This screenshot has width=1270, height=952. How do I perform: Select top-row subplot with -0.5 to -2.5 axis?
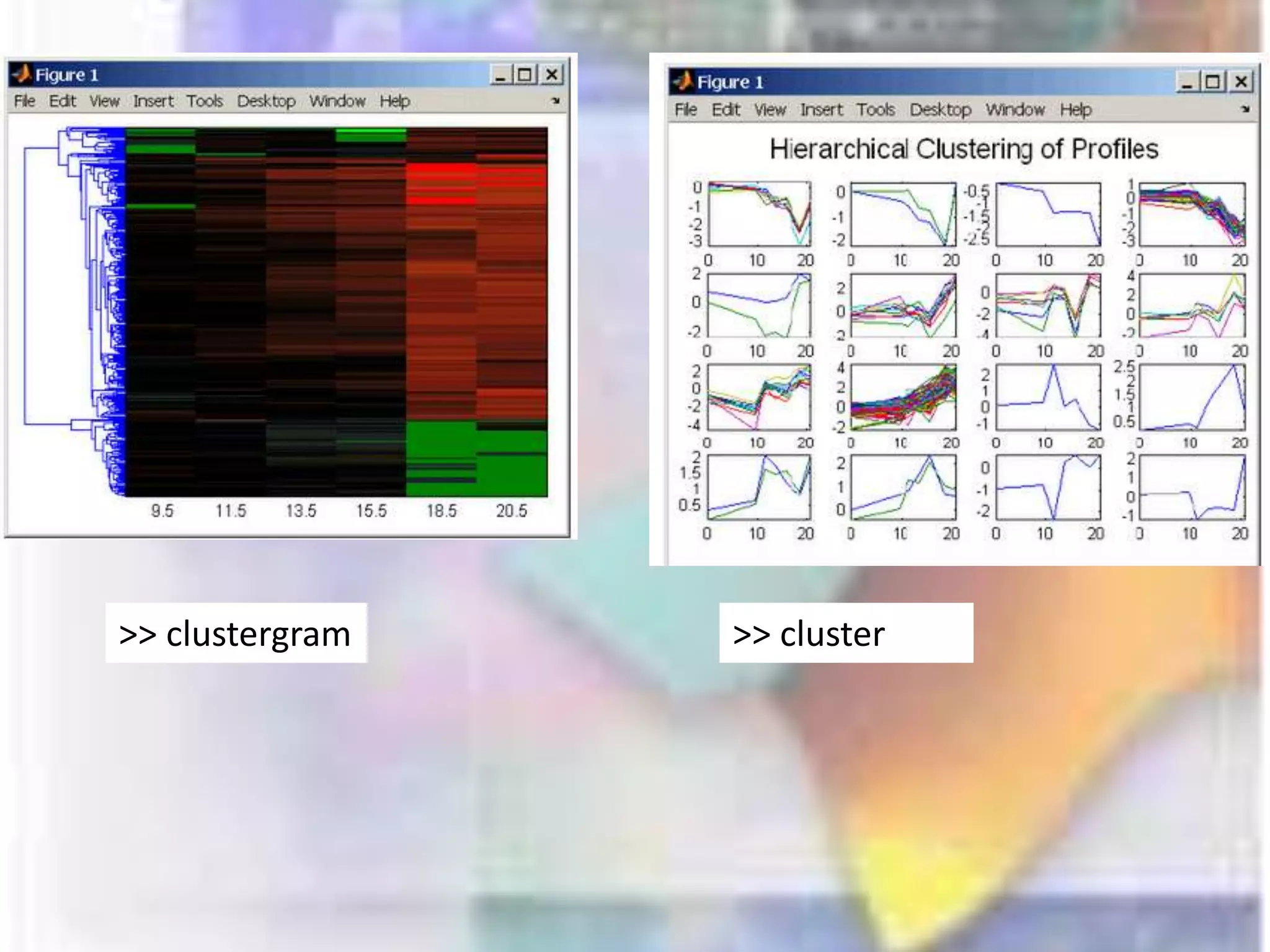pyautogui.click(x=1048, y=214)
